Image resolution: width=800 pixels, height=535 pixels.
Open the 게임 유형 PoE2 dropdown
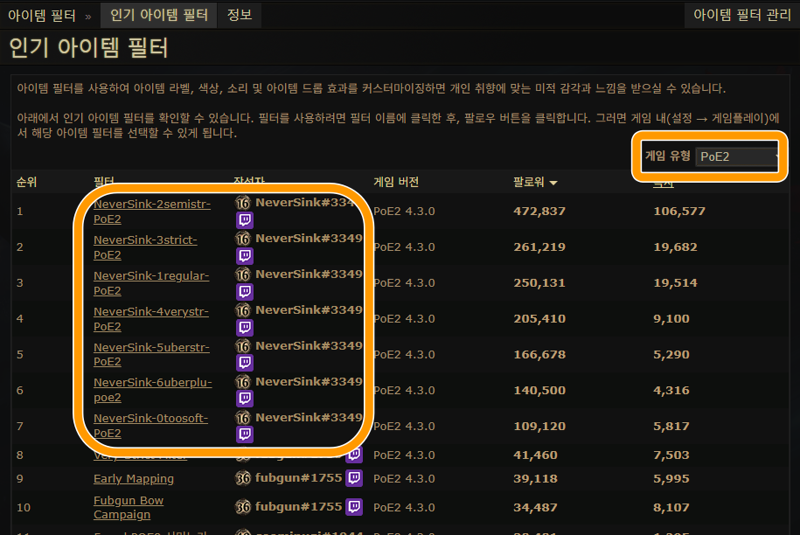coord(738,157)
